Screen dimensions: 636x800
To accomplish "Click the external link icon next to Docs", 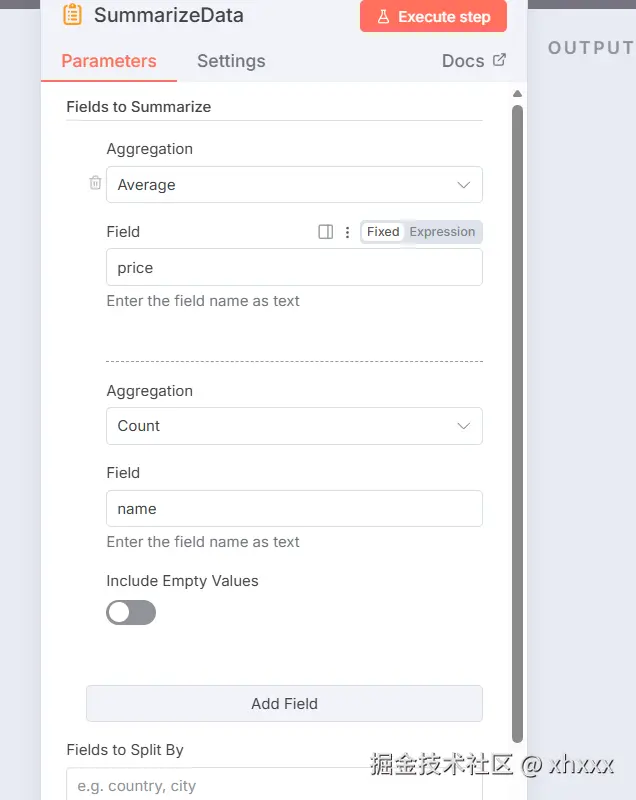I will pos(500,60).
